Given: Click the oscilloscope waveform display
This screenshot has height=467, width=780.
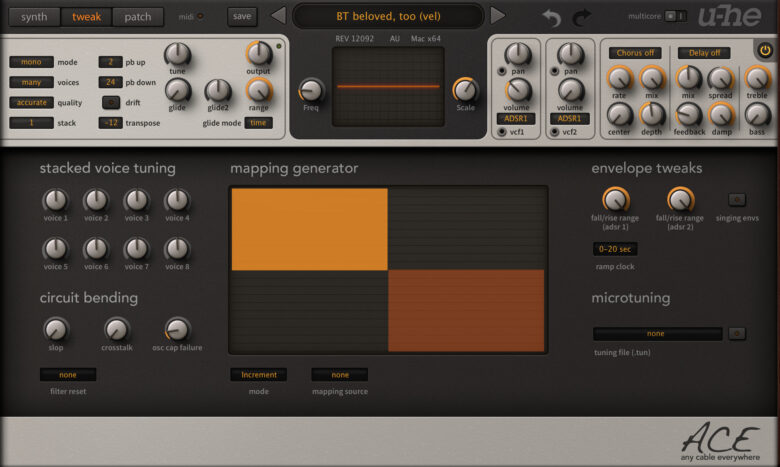Looking at the screenshot, I should [388, 87].
